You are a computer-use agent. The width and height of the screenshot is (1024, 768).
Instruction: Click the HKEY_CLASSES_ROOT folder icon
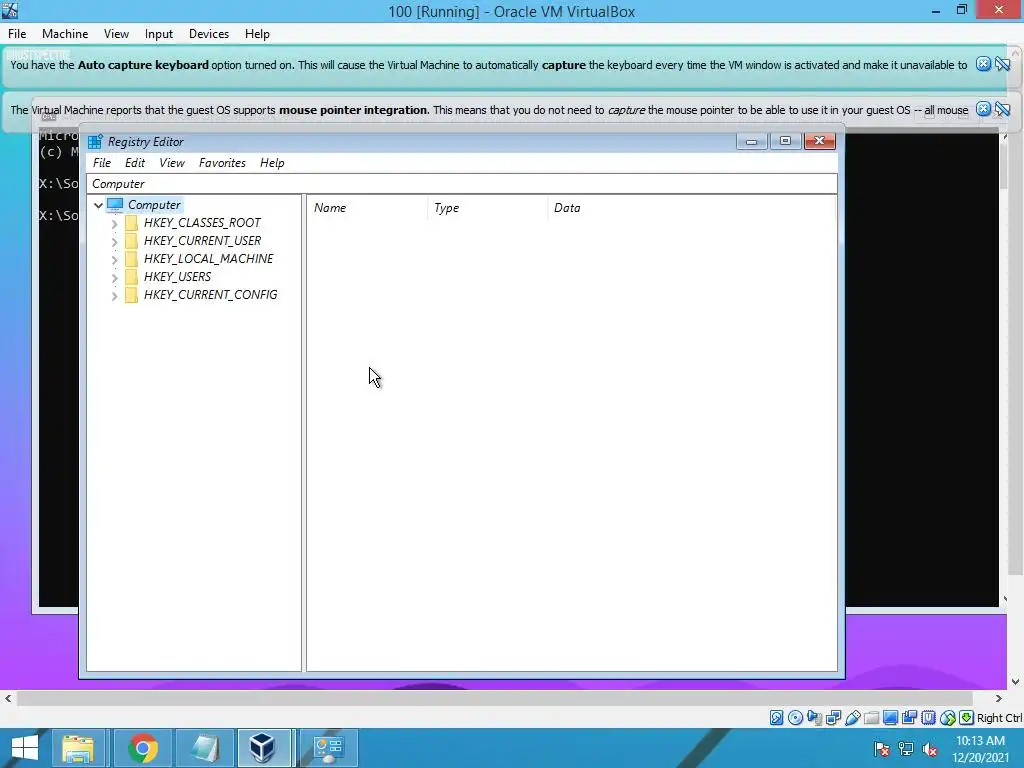[131, 223]
